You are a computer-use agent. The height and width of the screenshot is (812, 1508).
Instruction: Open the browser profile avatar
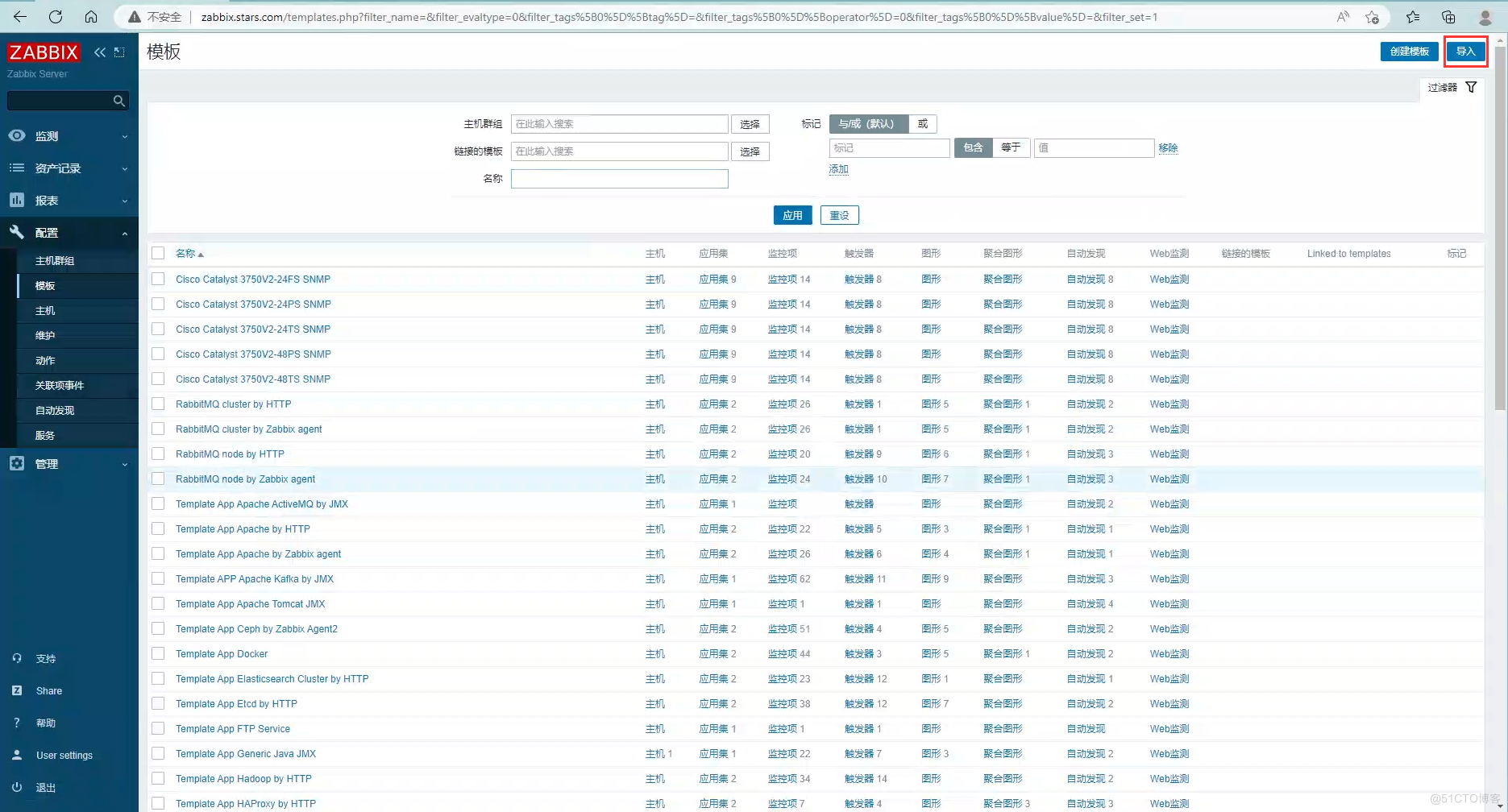(1485, 17)
